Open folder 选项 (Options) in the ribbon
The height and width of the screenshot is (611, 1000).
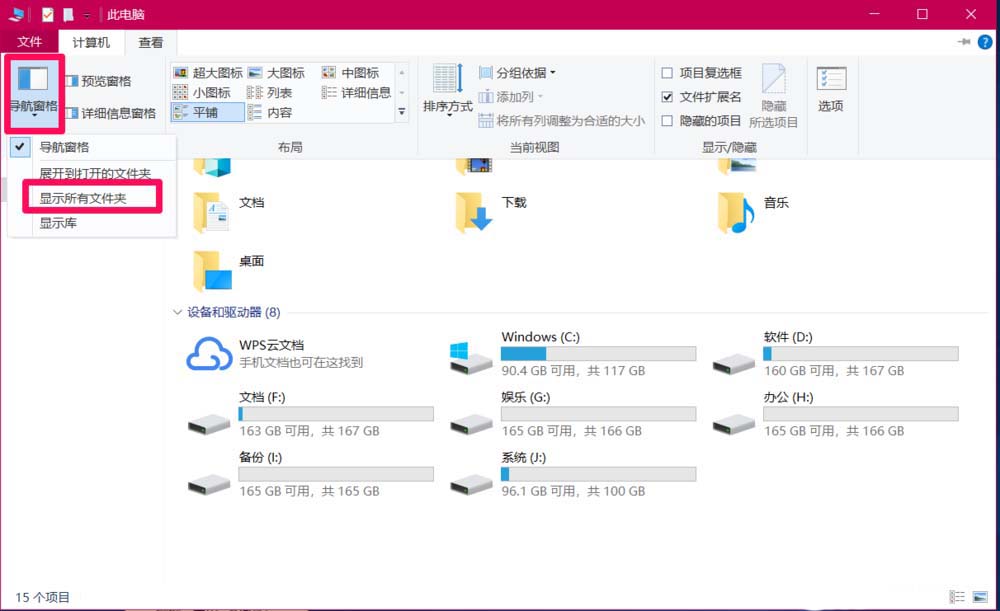point(831,90)
